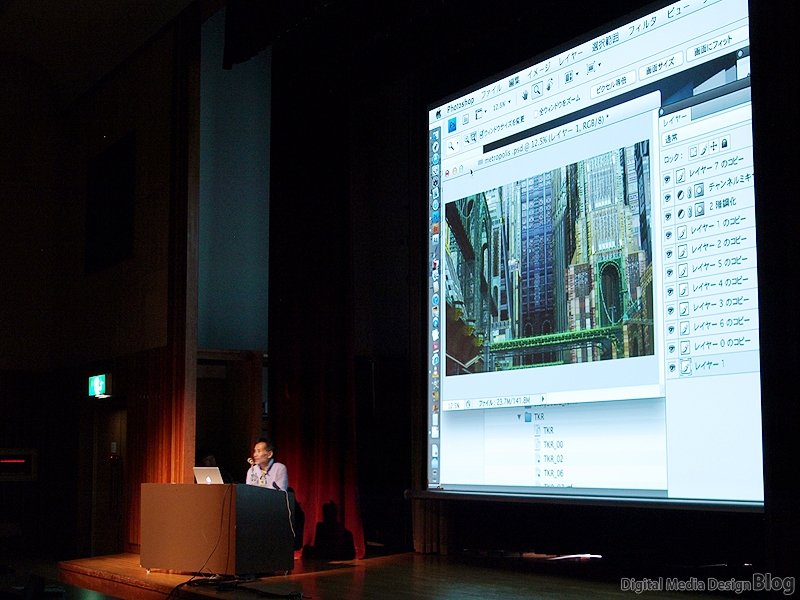Screen dimensions: 800x600
Task: Check the 全ウィンドウをズーム checkbox
Action: pyautogui.click(x=536, y=113)
